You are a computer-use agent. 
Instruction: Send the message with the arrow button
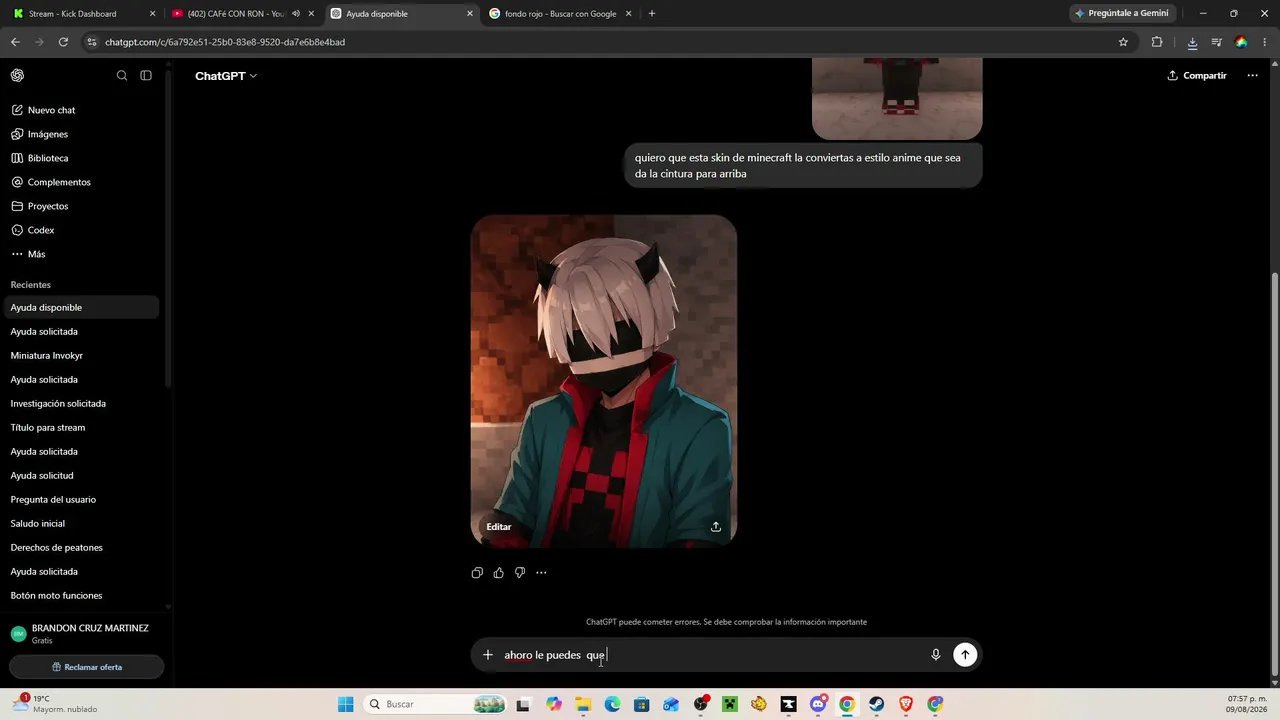point(965,655)
